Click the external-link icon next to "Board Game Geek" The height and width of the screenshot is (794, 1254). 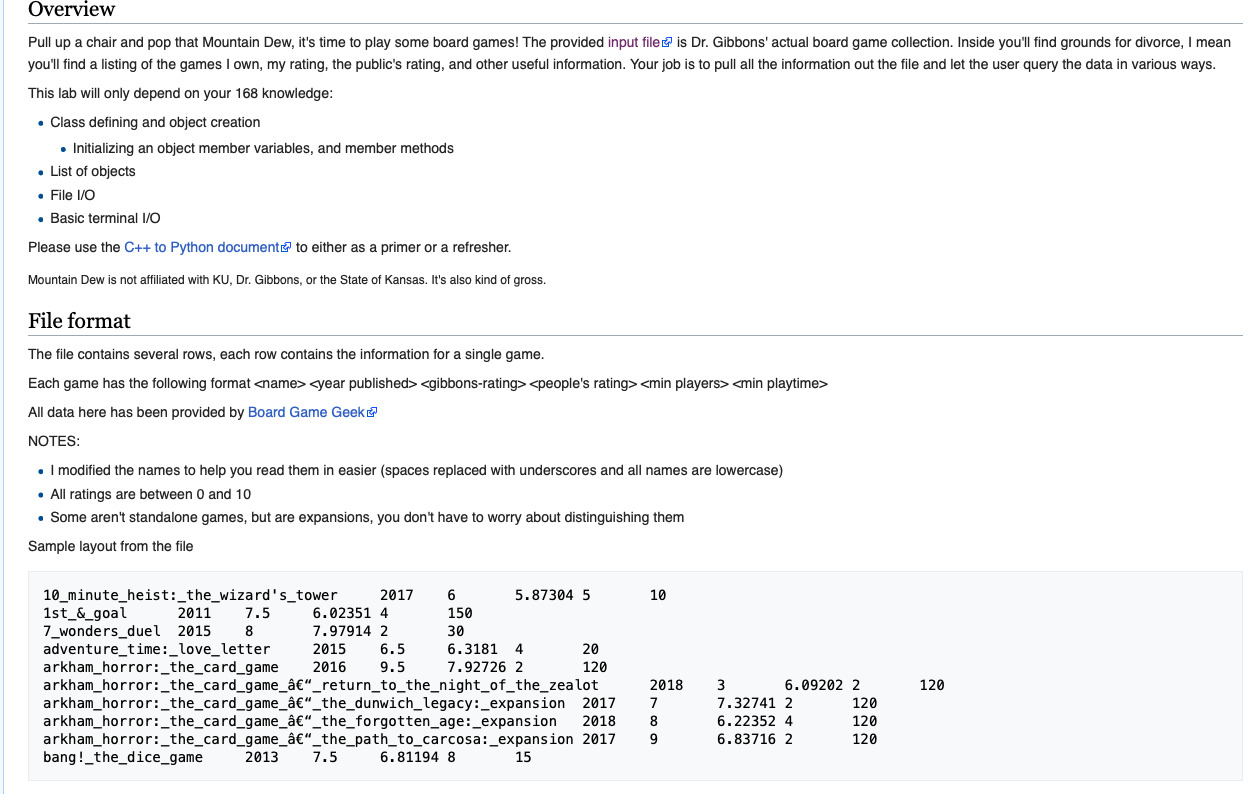373,412
